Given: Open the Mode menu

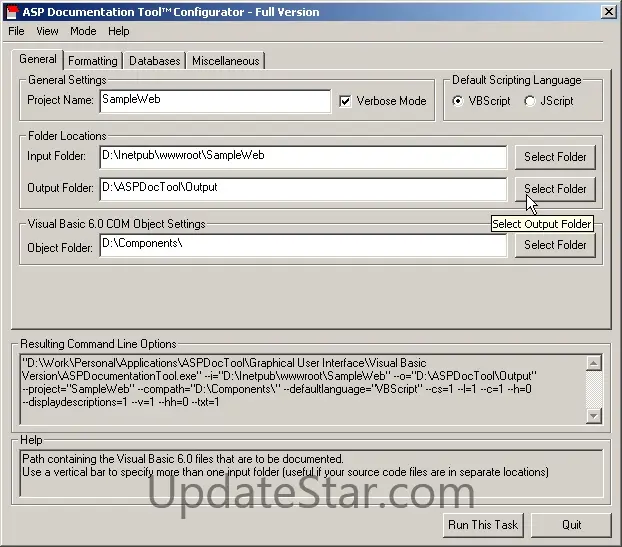Looking at the screenshot, I should (83, 31).
